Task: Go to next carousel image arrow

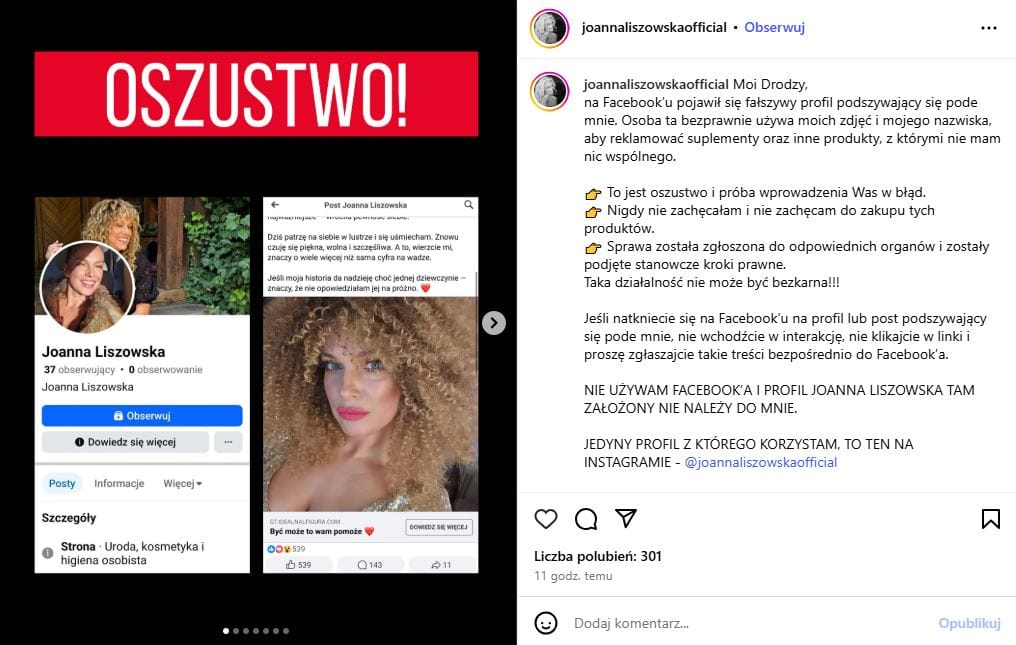Action: pos(494,323)
